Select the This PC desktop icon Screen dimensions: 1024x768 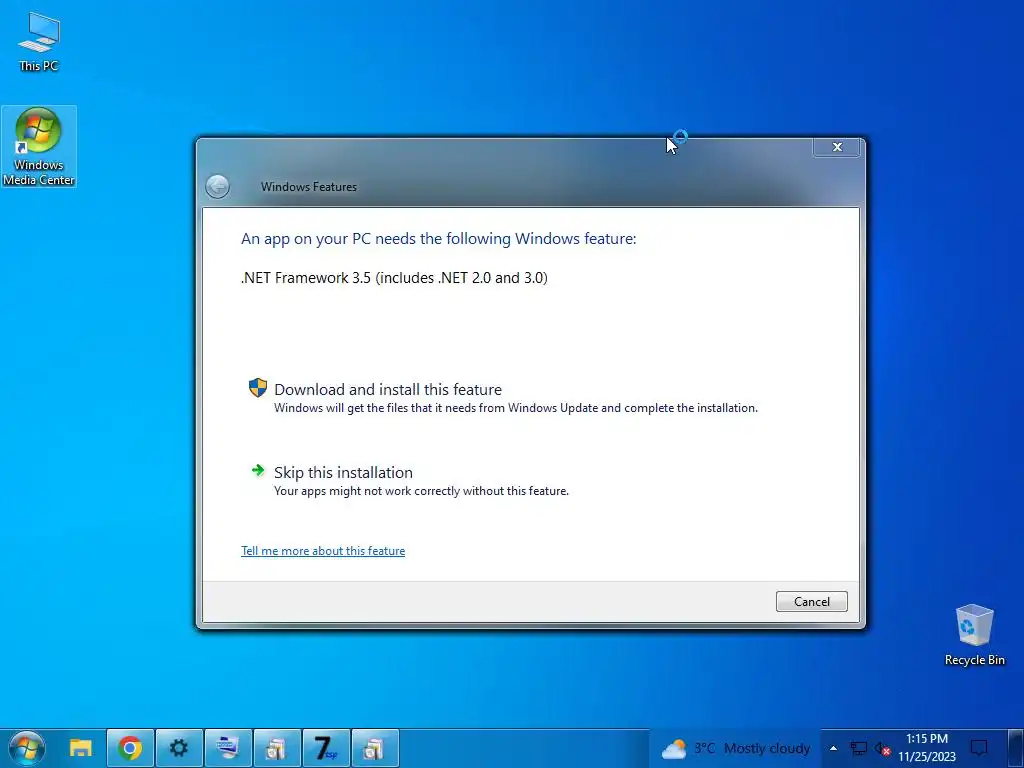[x=39, y=41]
